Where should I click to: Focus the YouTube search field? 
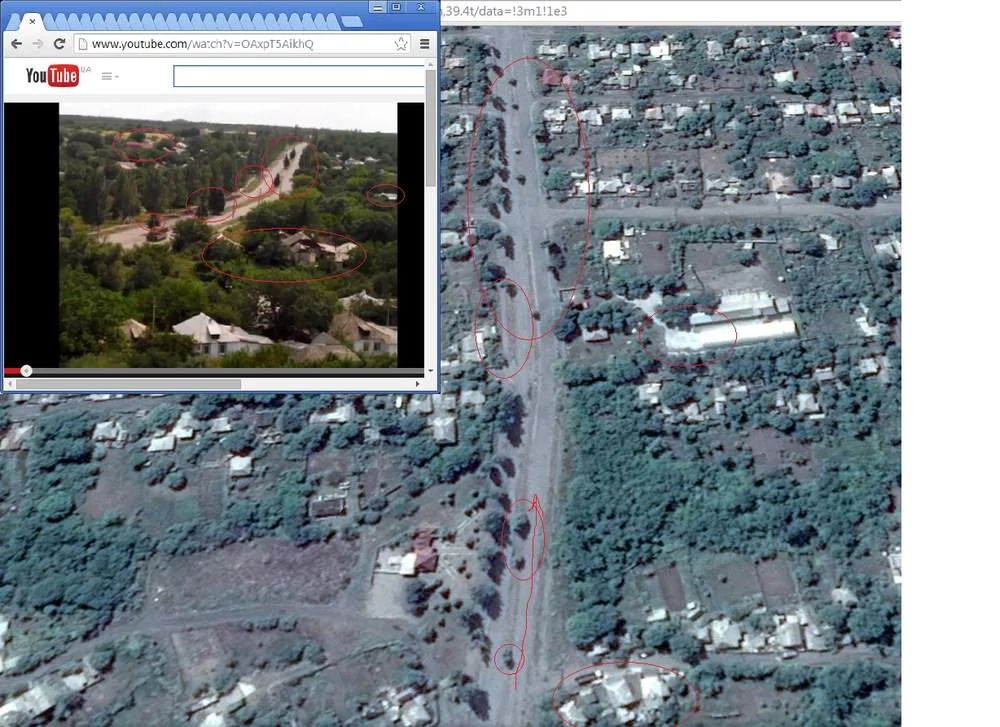tap(299, 76)
